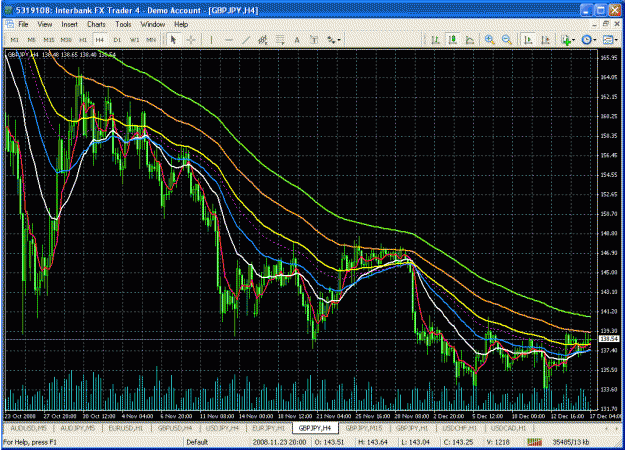The width and height of the screenshot is (625, 450).
Task: Select the M5 timeframe button
Action: [31, 40]
